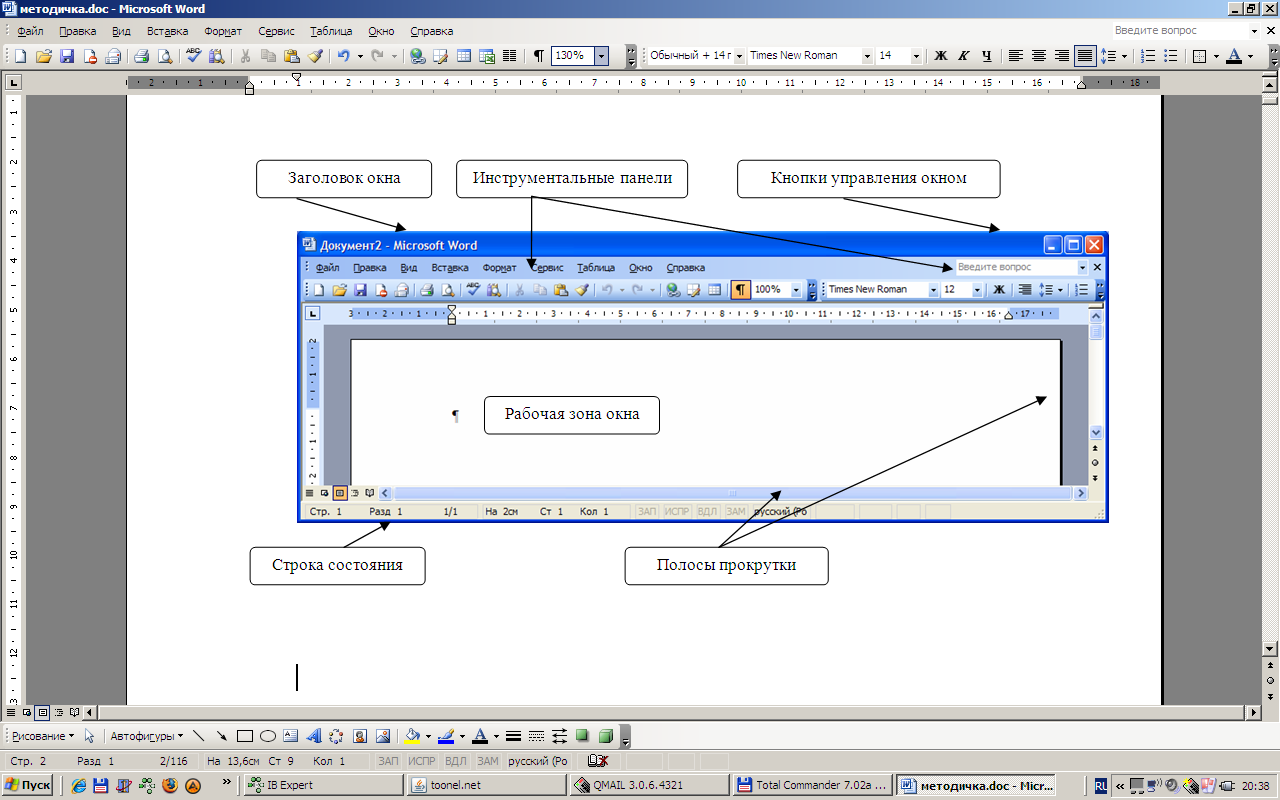Align text left
This screenshot has height=800, width=1280.
click(x=1016, y=56)
